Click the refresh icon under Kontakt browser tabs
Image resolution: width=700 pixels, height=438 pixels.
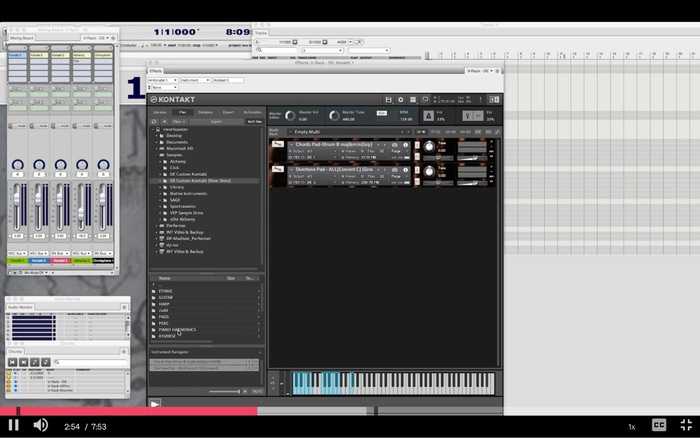click(x=154, y=121)
